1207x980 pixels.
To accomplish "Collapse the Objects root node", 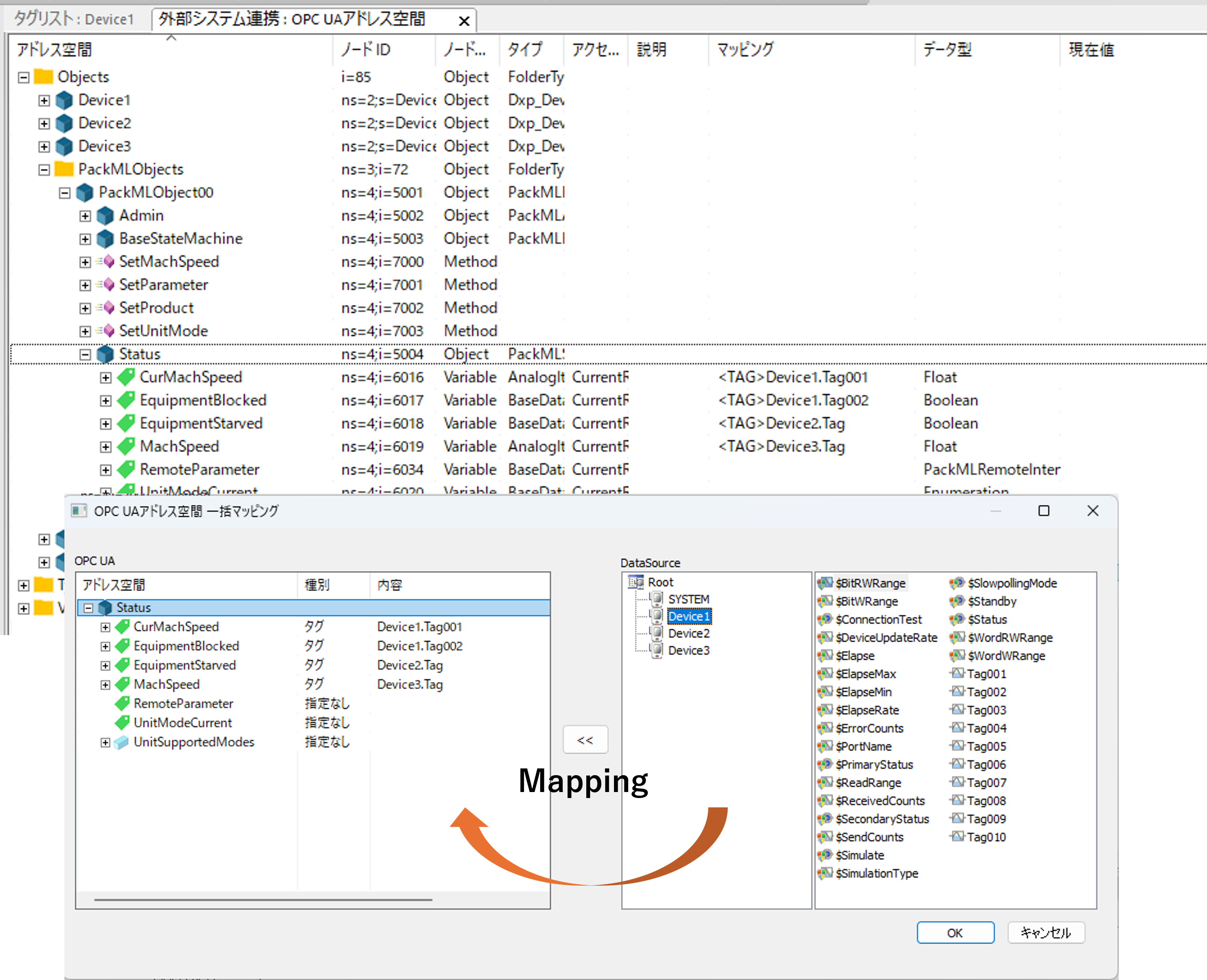I will 24,78.
